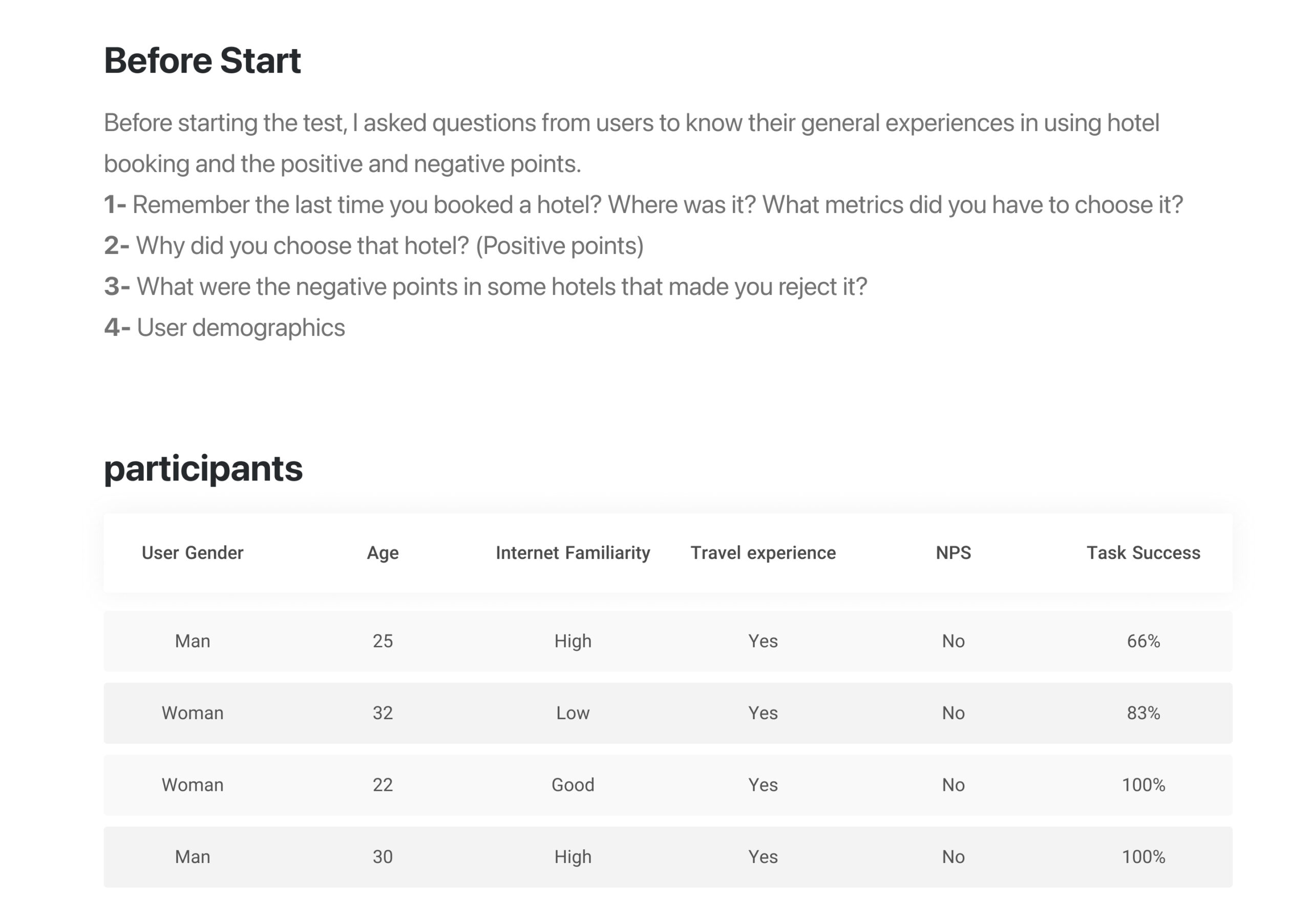This screenshot has height=924, width=1311.
Task: Click the 'Before Start' heading
Action: [202, 60]
